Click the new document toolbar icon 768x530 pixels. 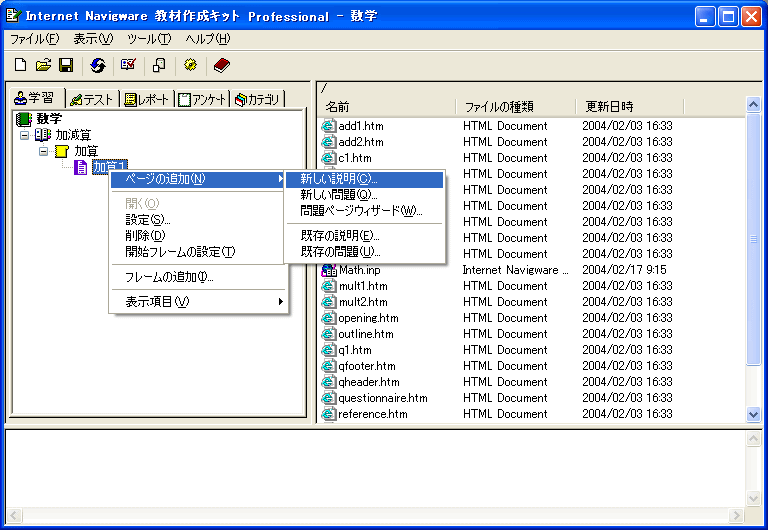point(20,65)
